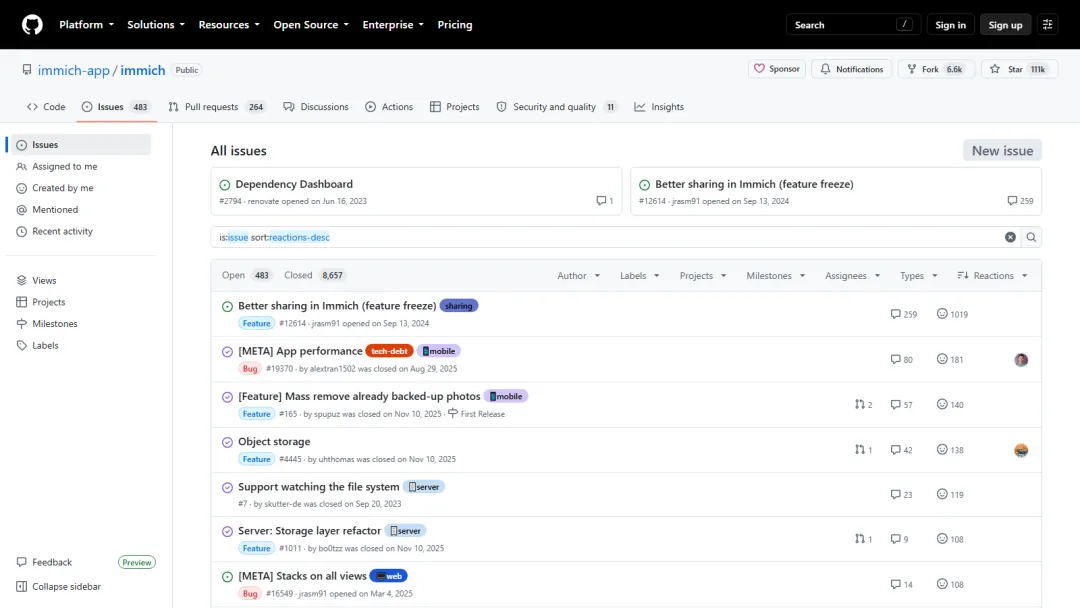1080x608 pixels.
Task: Expand the Types filter dropdown
Action: pyautogui.click(x=919, y=275)
